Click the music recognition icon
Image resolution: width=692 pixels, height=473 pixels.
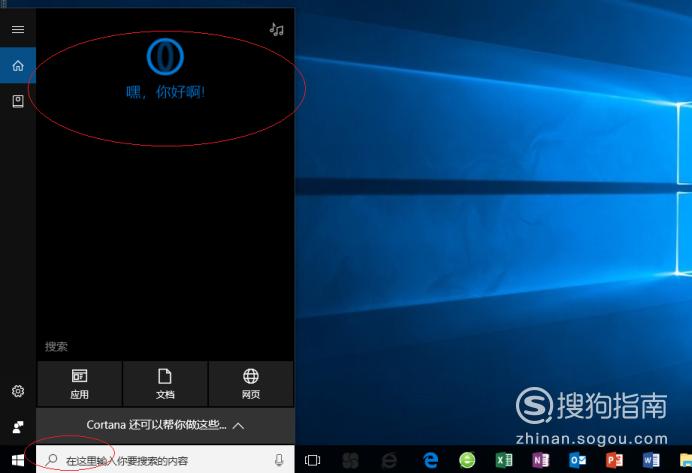tap(277, 29)
